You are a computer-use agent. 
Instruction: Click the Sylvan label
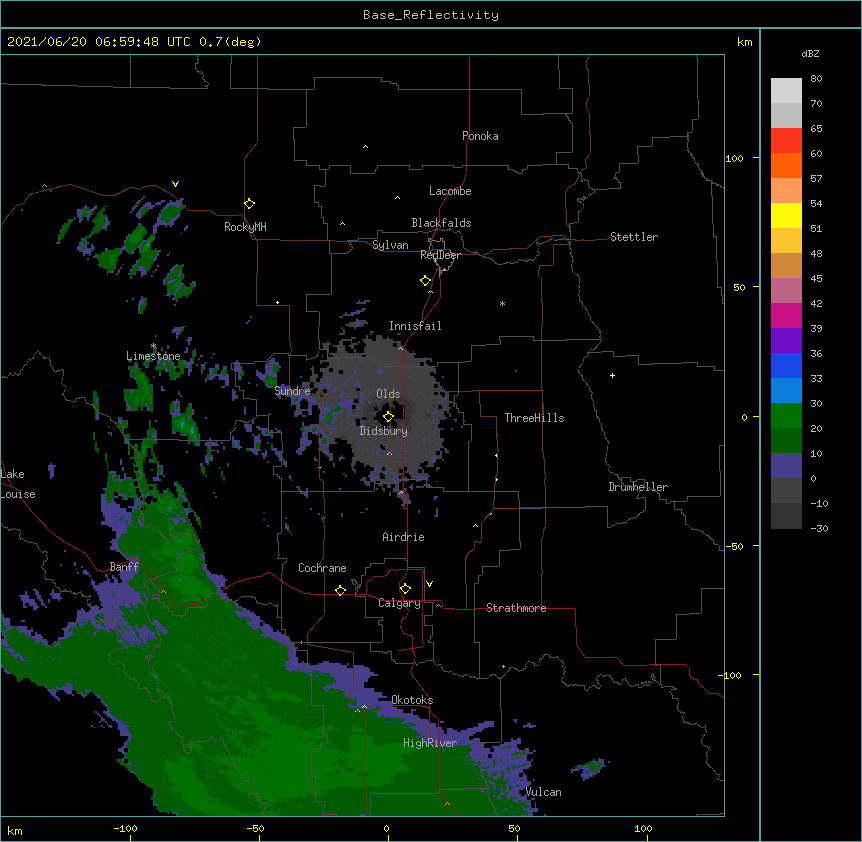(390, 245)
